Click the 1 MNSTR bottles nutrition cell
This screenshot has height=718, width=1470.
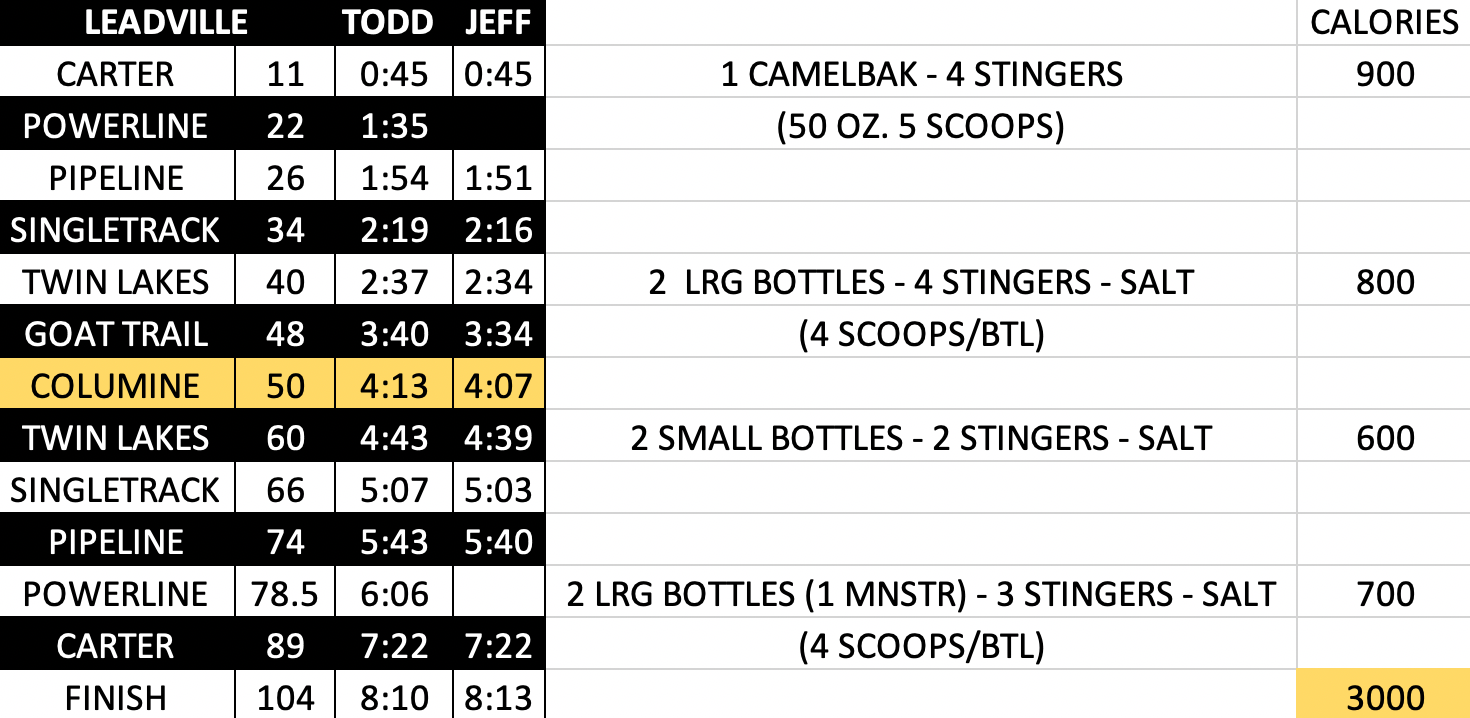coord(921,594)
